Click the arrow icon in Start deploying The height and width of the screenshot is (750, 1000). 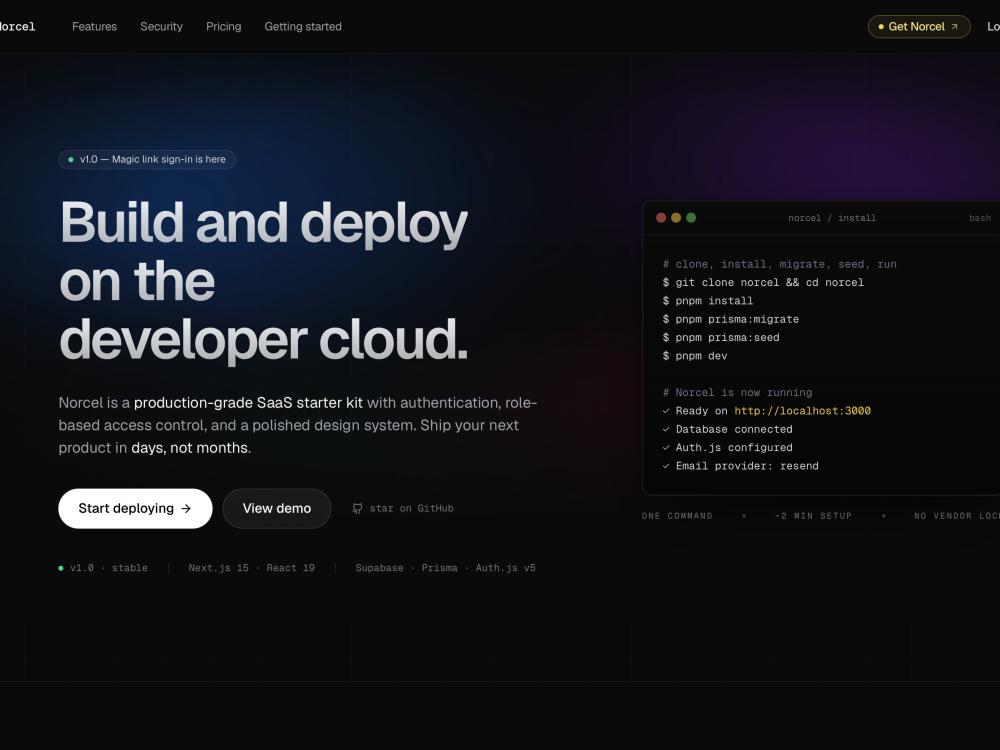[186, 508]
